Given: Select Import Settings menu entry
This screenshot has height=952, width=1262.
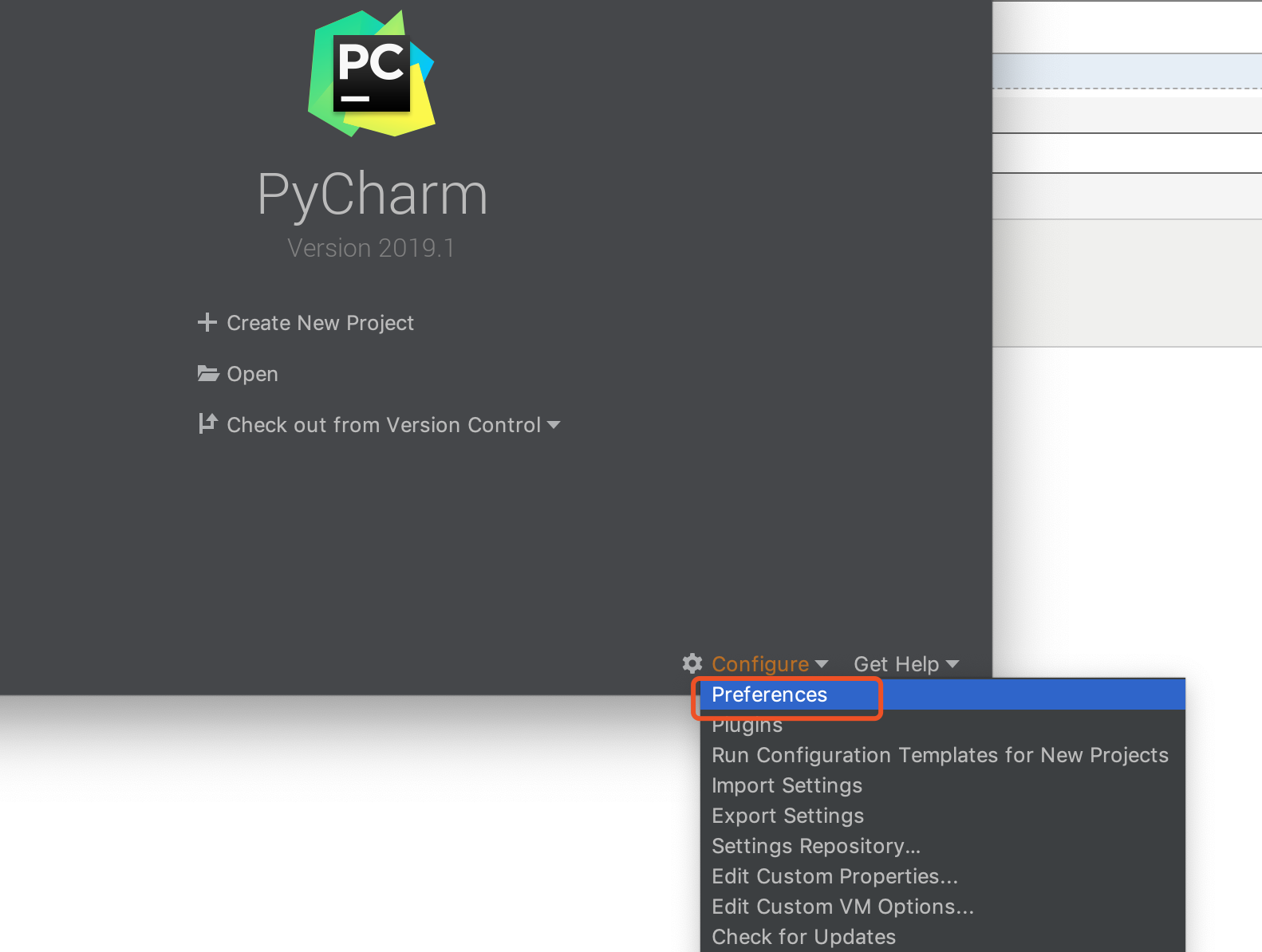Looking at the screenshot, I should pos(942,785).
